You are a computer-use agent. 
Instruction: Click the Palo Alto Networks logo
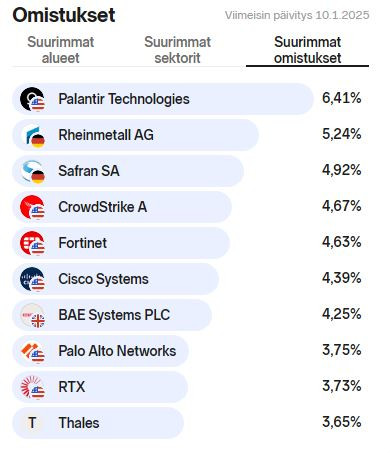[x=32, y=351]
